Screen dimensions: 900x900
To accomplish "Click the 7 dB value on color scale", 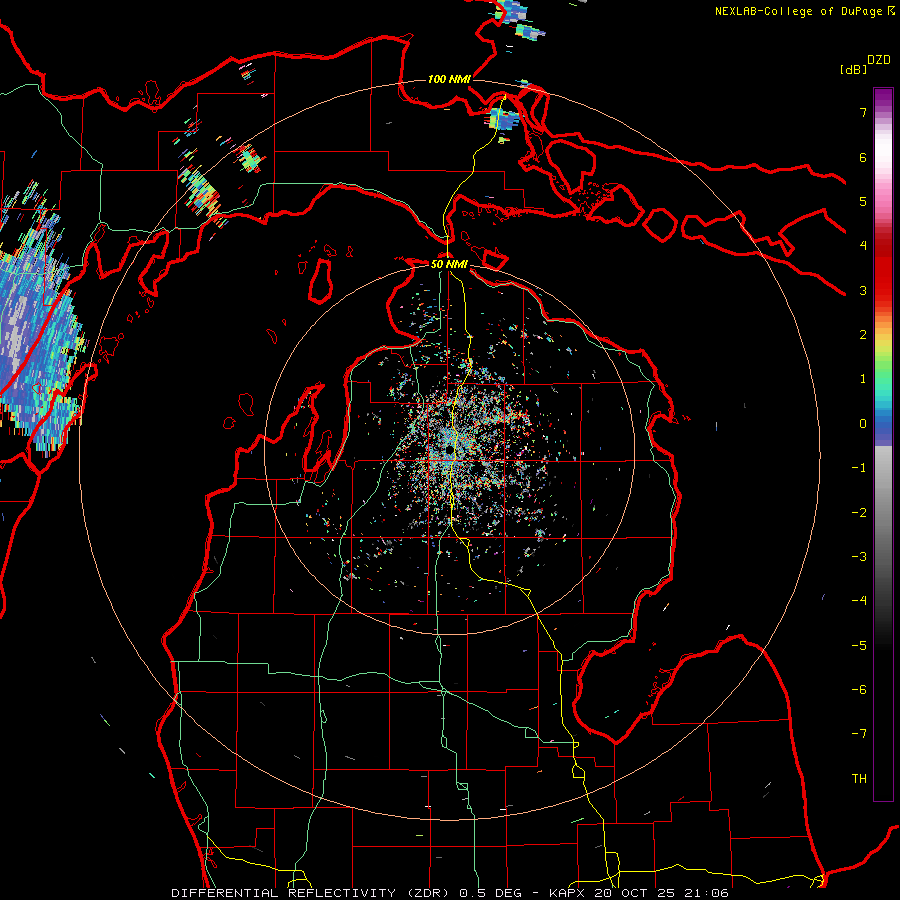I will 863,112.
